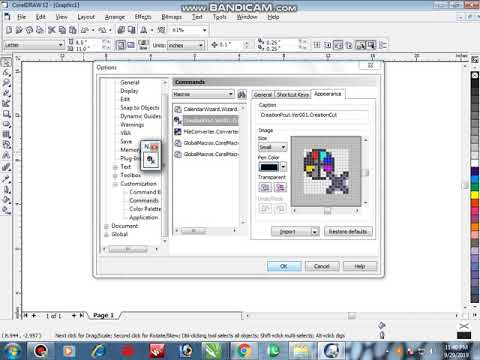
Task: Click the Import toolbar icon
Action: 121,30
